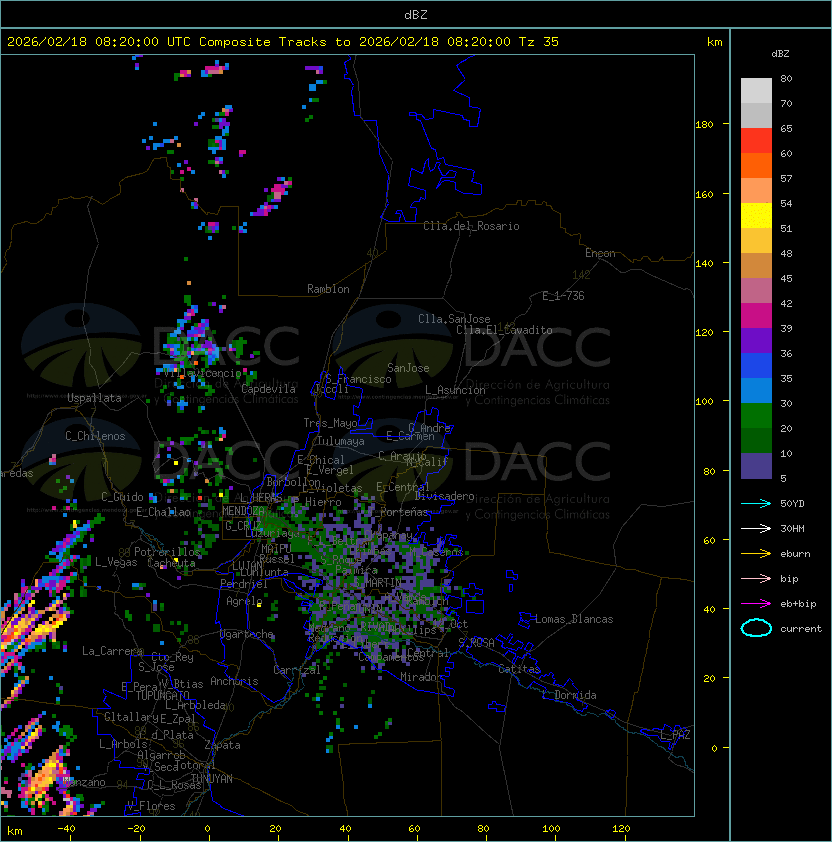Image resolution: width=832 pixels, height=842 pixels.
Task: Click the Carrizal map label
Action: [297, 670]
